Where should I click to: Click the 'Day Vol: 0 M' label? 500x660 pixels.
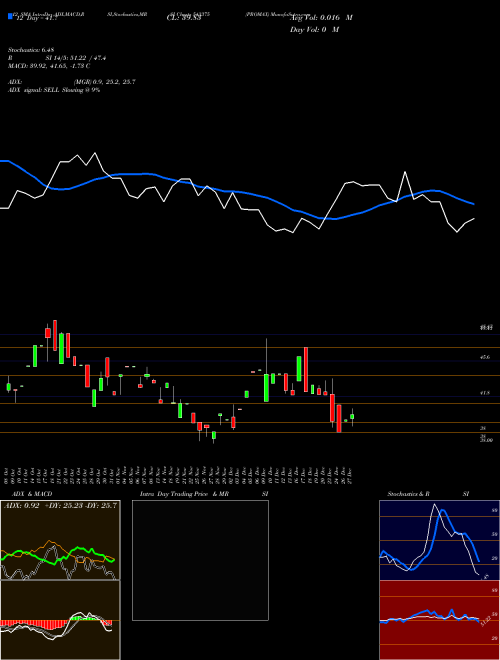point(314,29)
